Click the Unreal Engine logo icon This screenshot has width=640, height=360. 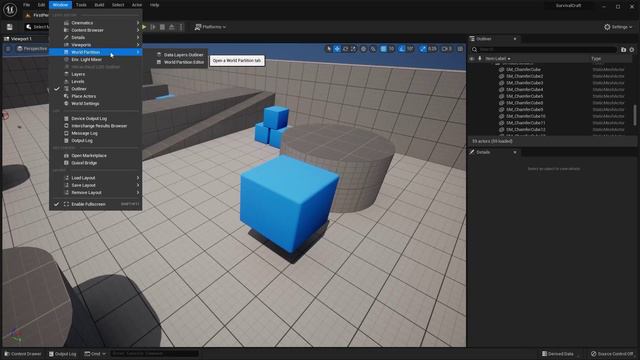point(10,9)
